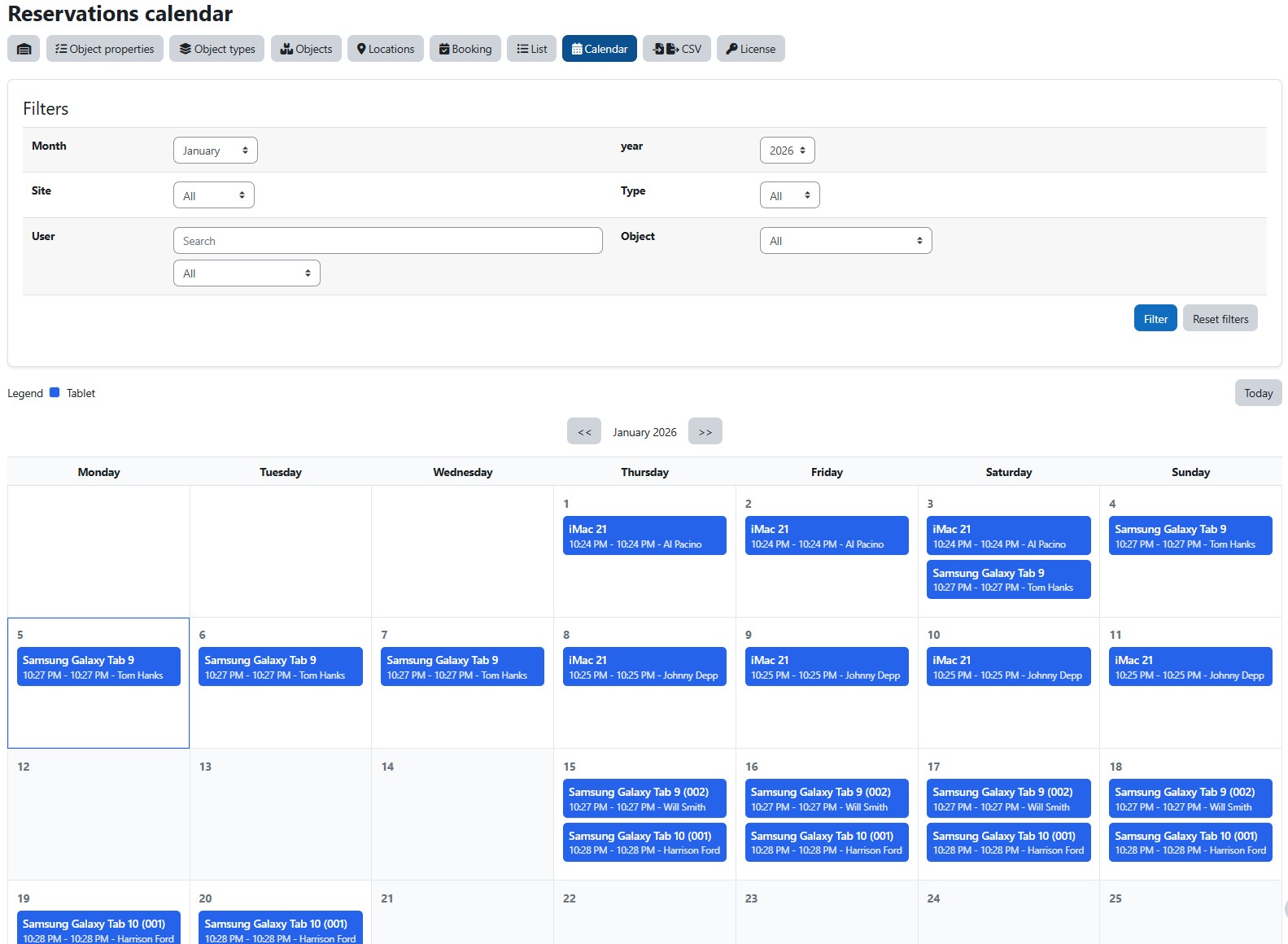Image resolution: width=1288 pixels, height=944 pixels.
Task: Expand the Site filter dropdown
Action: click(214, 195)
